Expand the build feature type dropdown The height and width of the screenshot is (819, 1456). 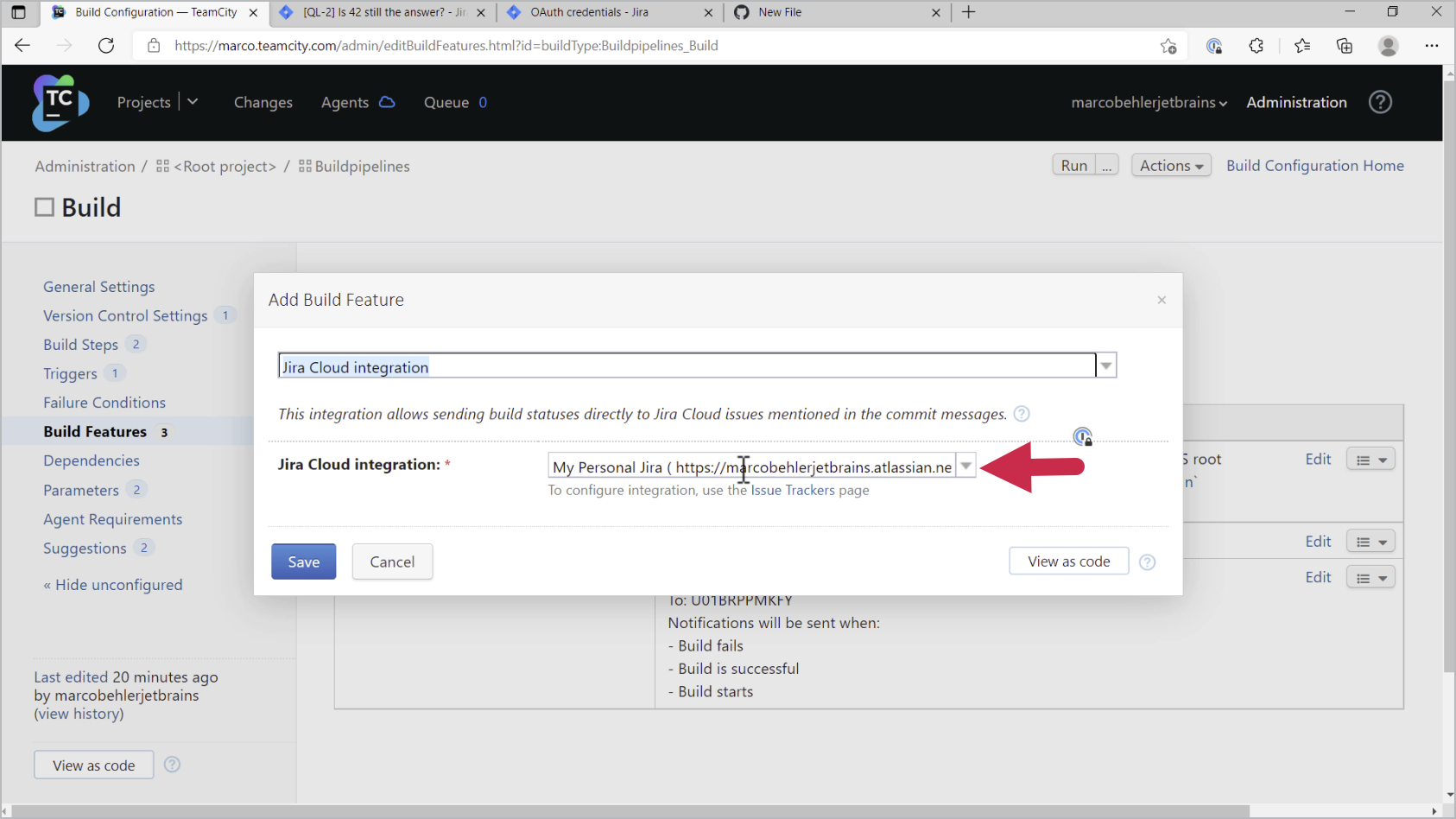[1105, 365]
